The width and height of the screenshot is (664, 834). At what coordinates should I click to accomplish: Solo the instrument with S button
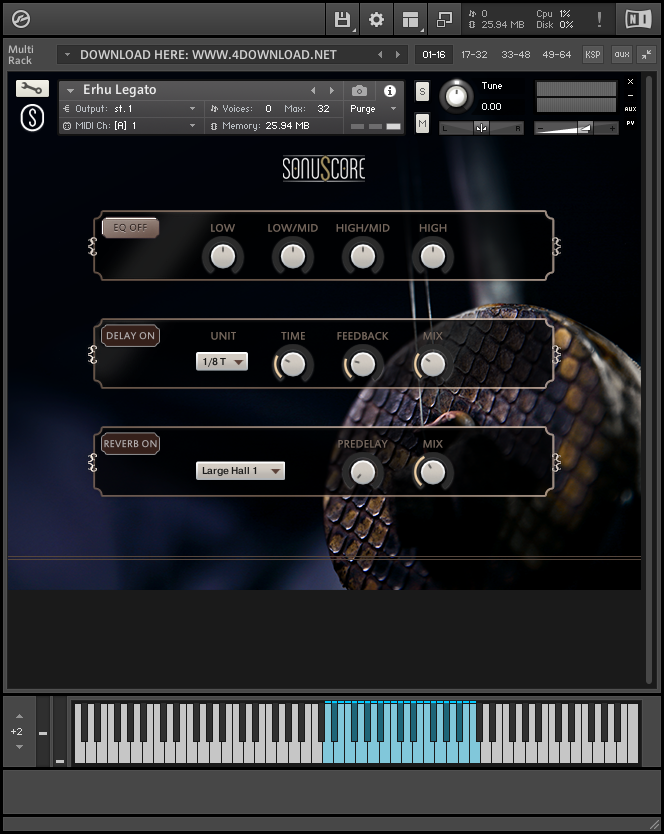422,91
